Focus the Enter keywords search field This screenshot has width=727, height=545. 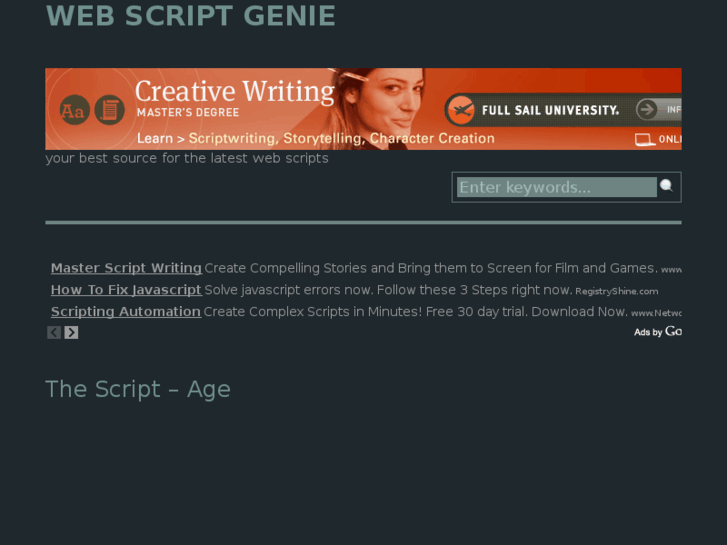[556, 187]
